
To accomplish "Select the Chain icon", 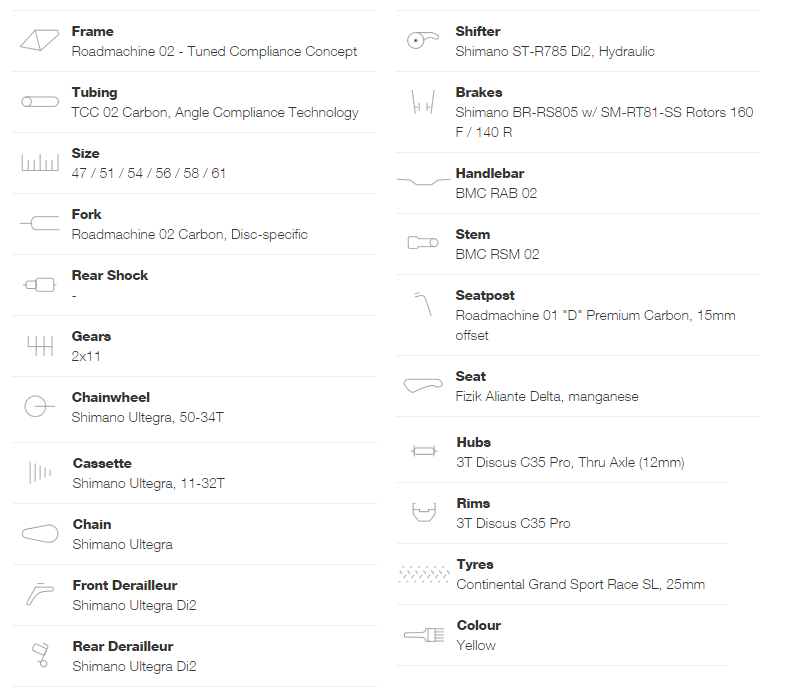I will point(40,534).
